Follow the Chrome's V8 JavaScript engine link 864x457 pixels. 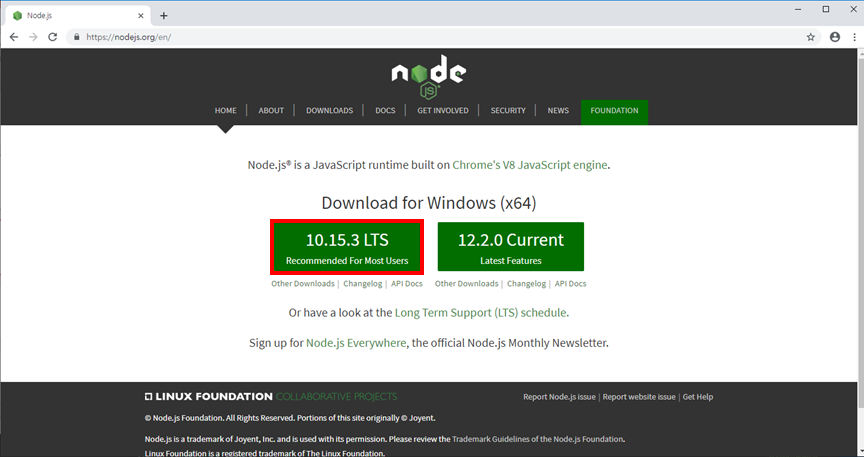pos(530,165)
